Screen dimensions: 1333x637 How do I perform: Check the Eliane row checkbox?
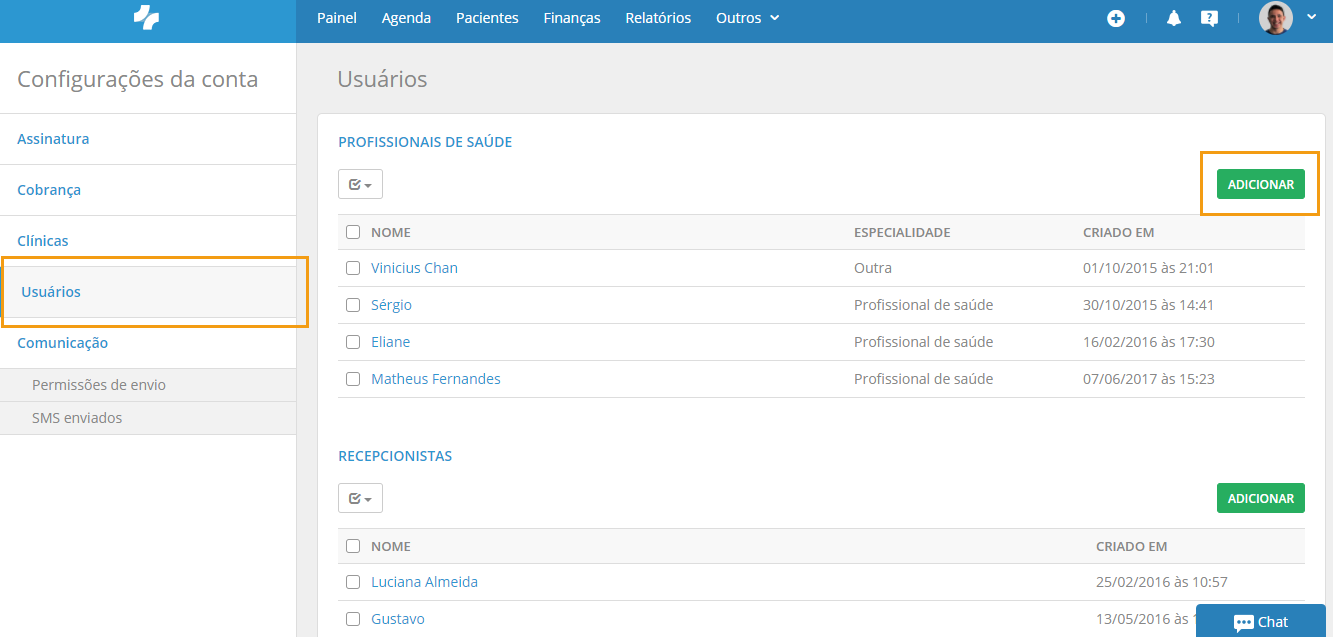(353, 342)
